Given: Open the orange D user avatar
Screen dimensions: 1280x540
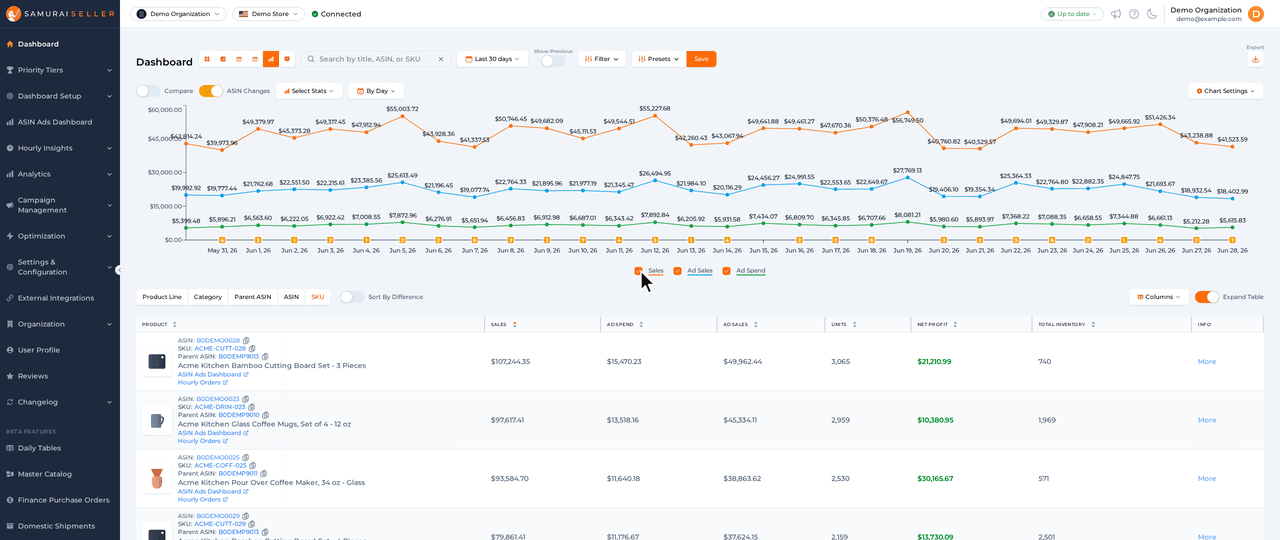Looking at the screenshot, I should coord(1256,13).
